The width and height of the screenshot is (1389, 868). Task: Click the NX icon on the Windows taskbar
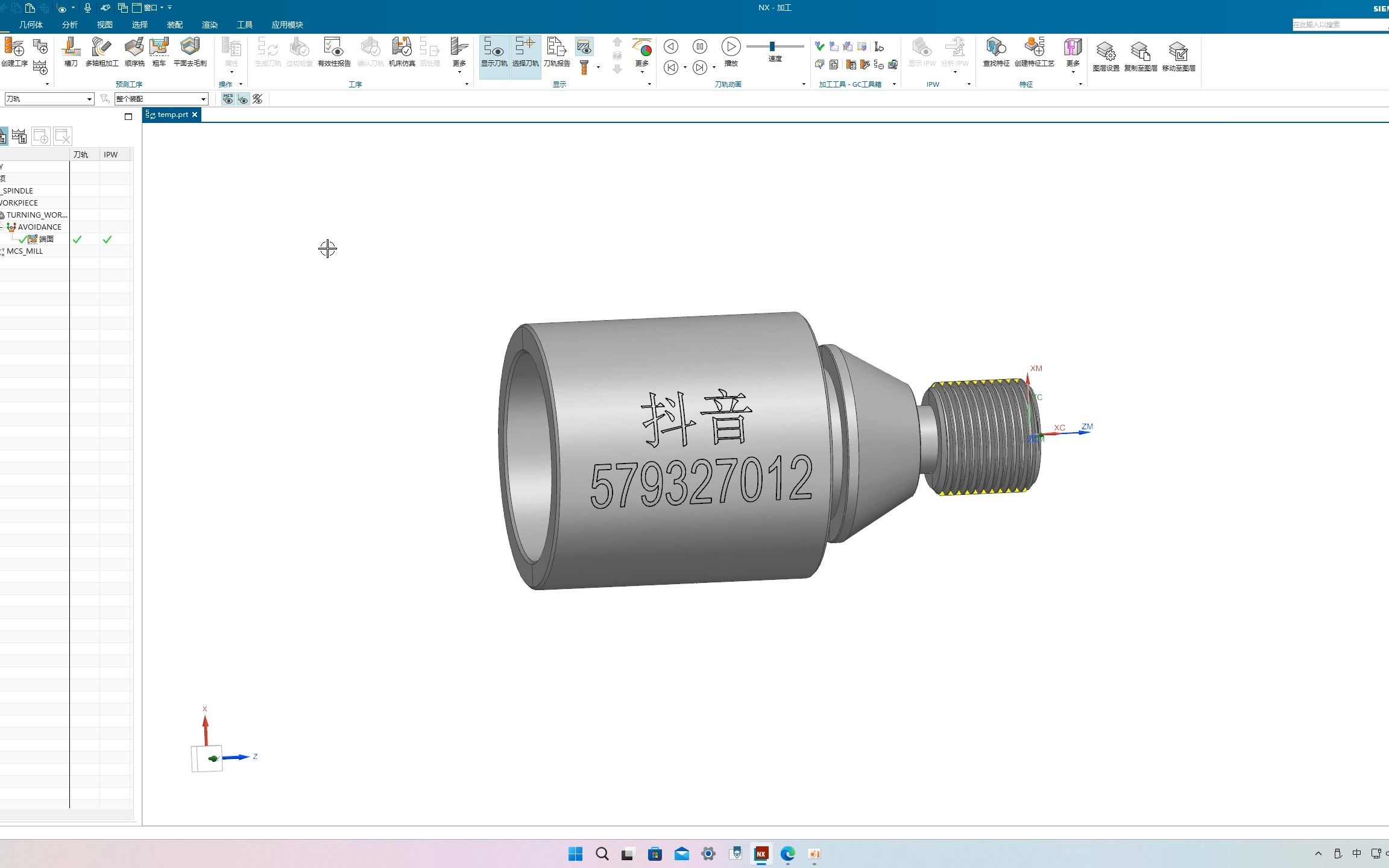coord(761,854)
